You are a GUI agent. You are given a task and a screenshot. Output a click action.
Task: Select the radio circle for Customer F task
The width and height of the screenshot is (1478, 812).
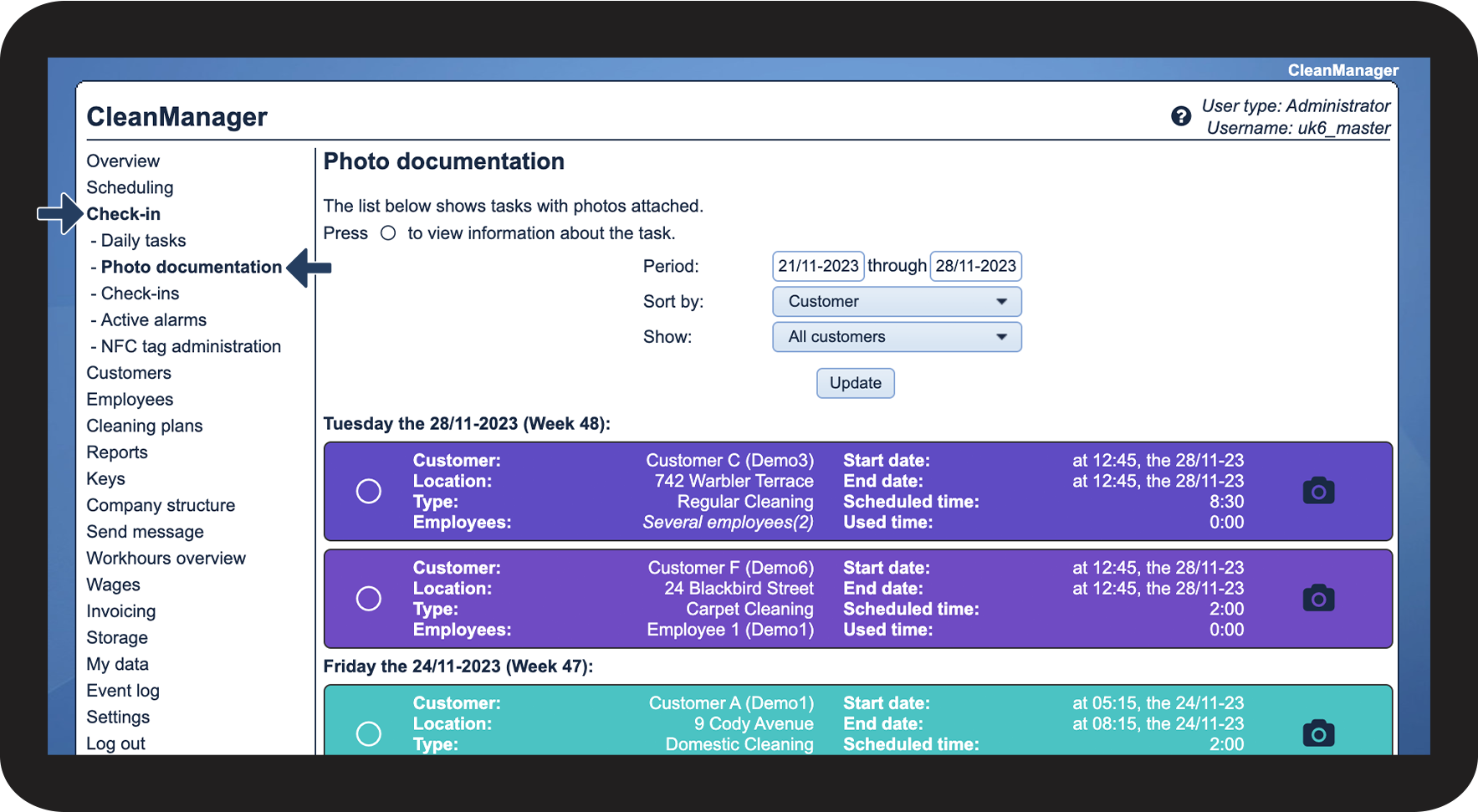(369, 599)
